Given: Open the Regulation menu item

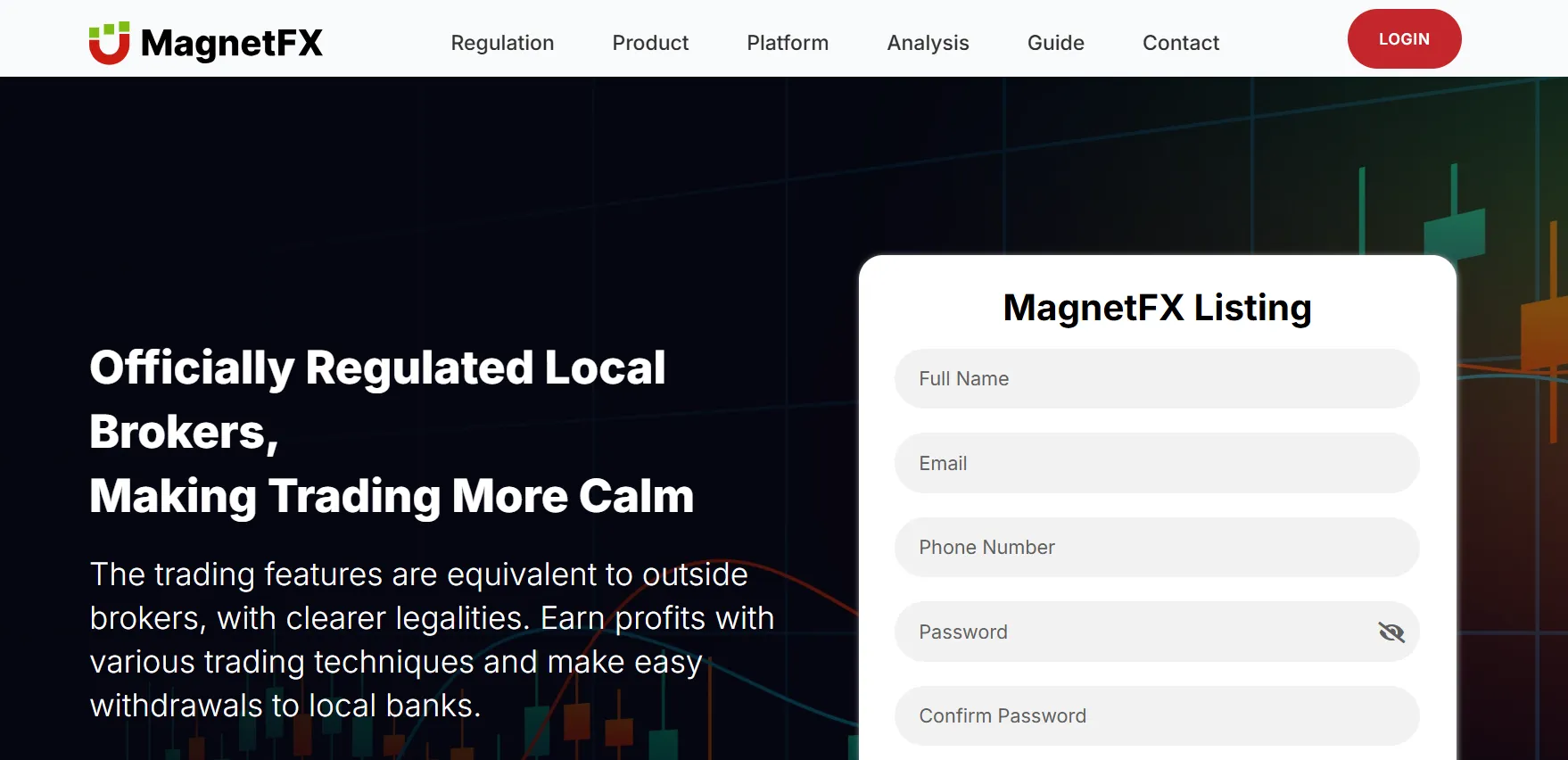Looking at the screenshot, I should coord(502,43).
